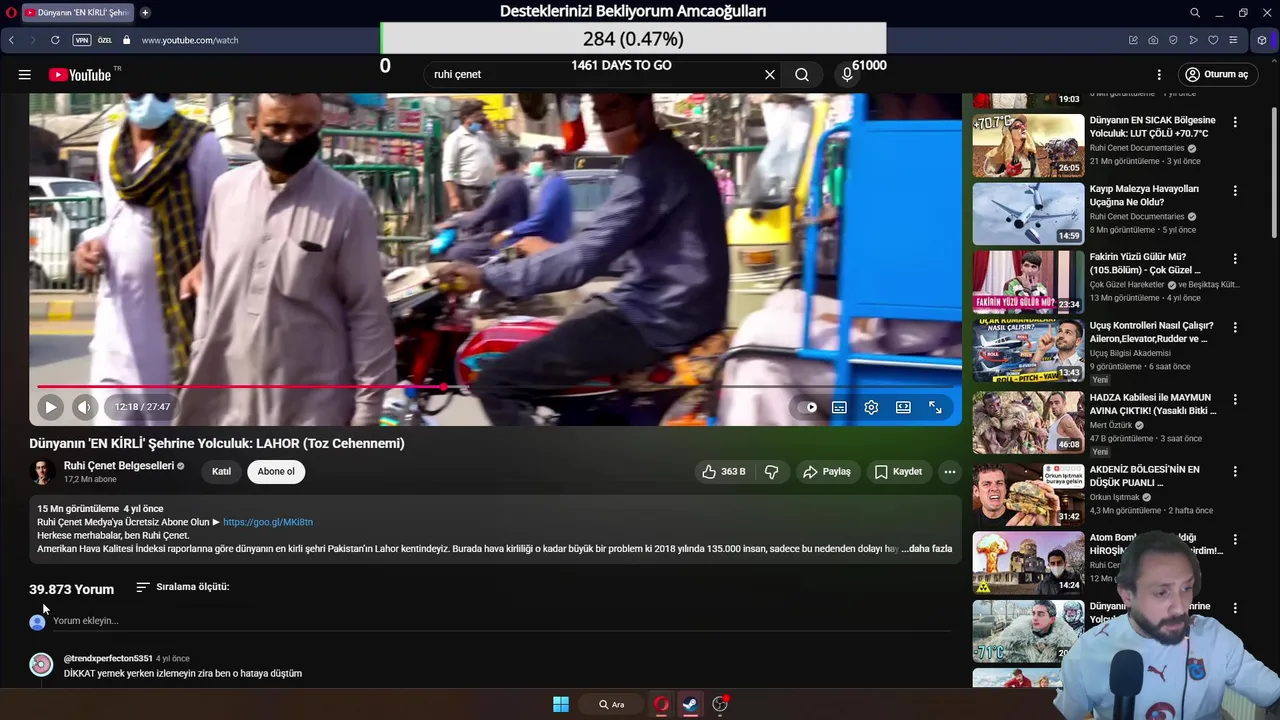Open the player settings gear
This screenshot has width=1280, height=720.
[x=871, y=407]
